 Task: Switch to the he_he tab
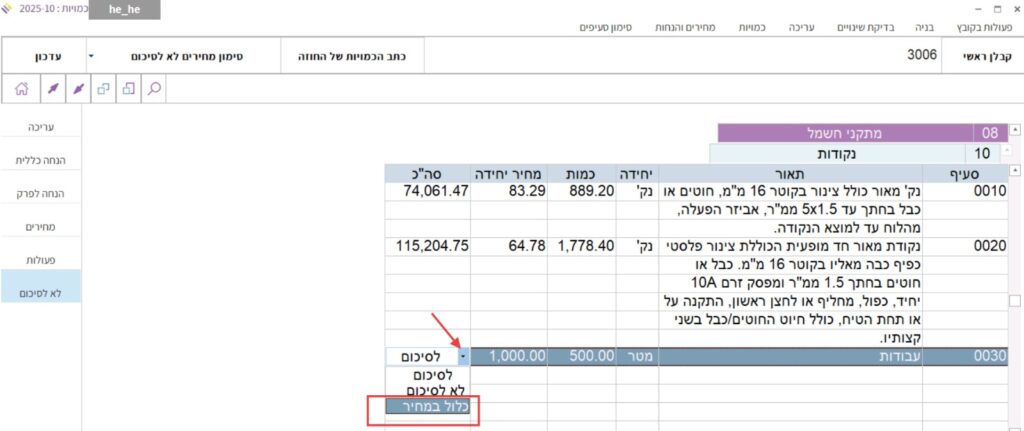point(124,9)
